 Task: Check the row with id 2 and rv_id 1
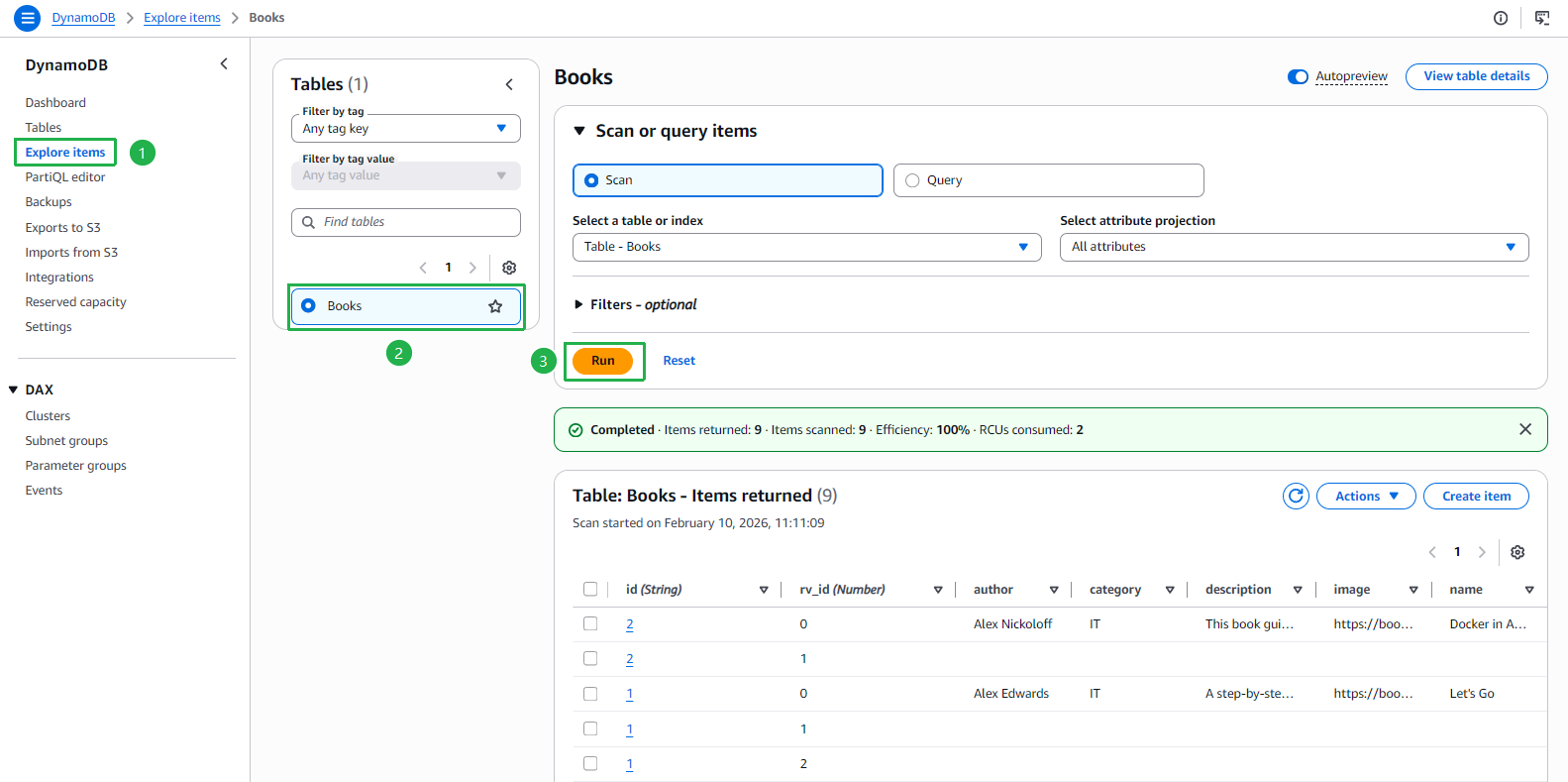[x=590, y=658]
